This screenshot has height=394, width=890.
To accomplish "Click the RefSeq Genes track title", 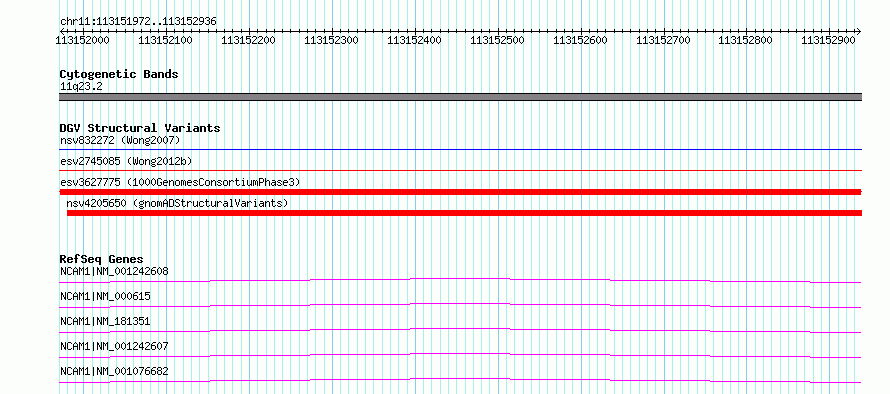I will (102, 259).
